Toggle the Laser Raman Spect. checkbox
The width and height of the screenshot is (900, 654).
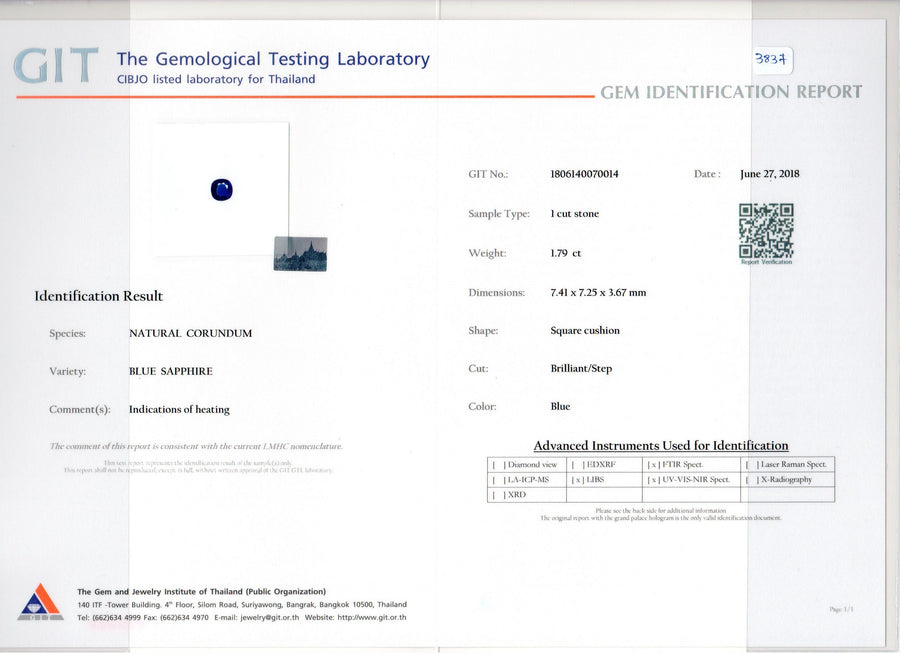click(x=750, y=465)
